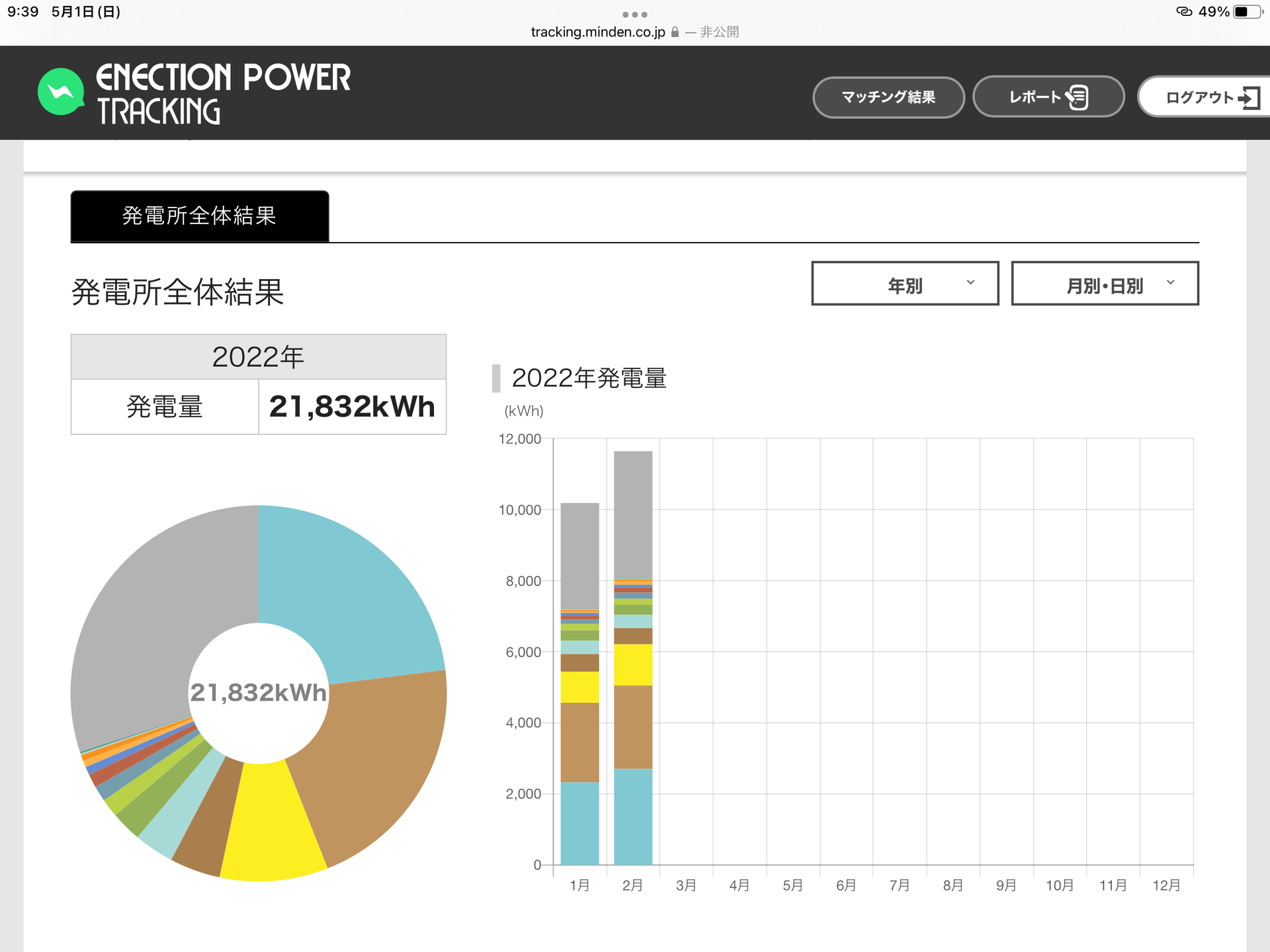
Task: Click the 21,832kWh donut center label
Action: (x=259, y=693)
